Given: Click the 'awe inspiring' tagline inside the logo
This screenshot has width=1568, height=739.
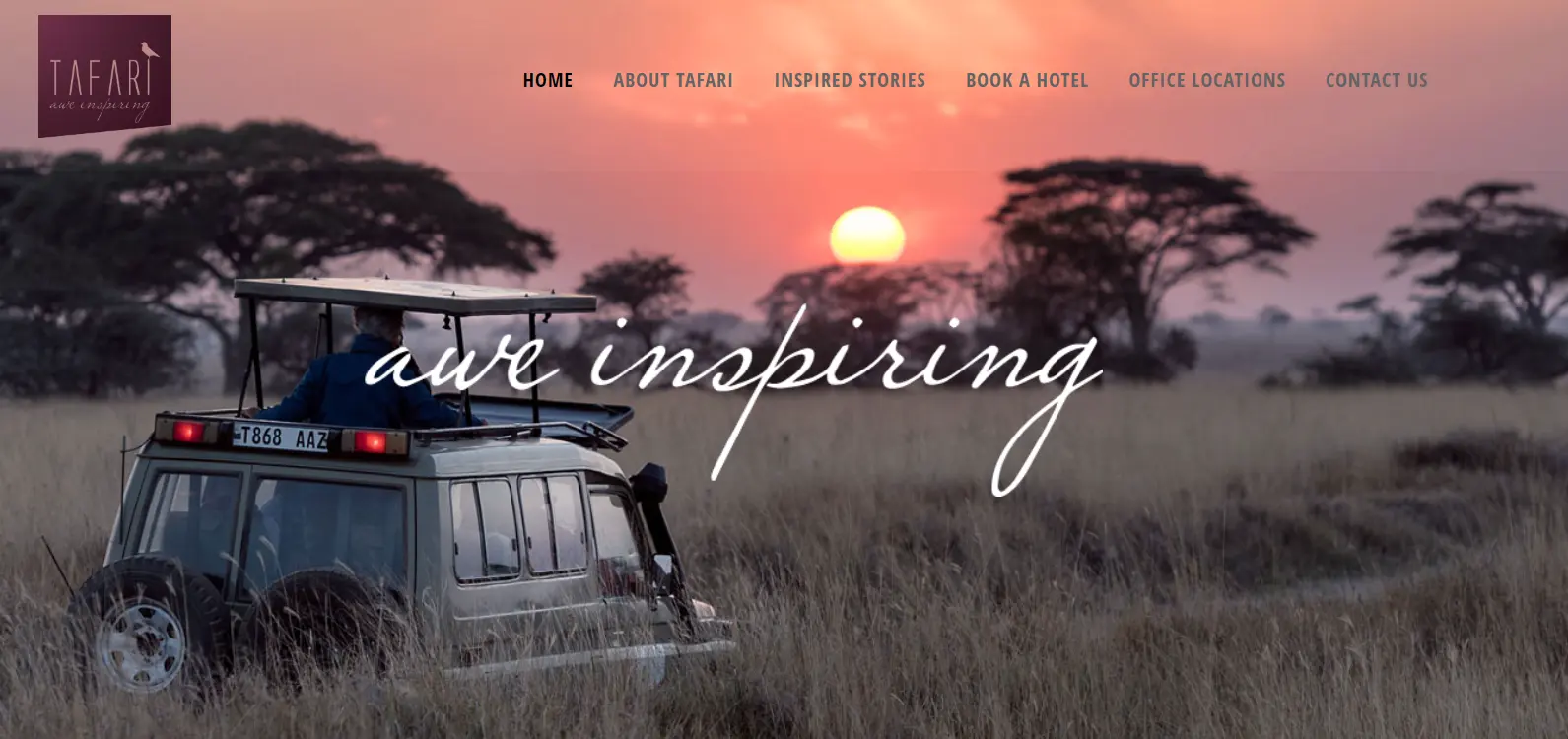Looking at the screenshot, I should coord(100,106).
